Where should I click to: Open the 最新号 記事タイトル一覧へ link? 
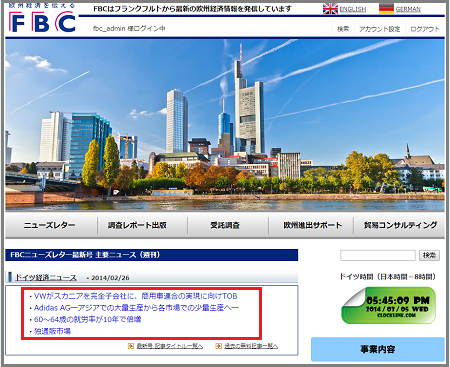coord(170,346)
